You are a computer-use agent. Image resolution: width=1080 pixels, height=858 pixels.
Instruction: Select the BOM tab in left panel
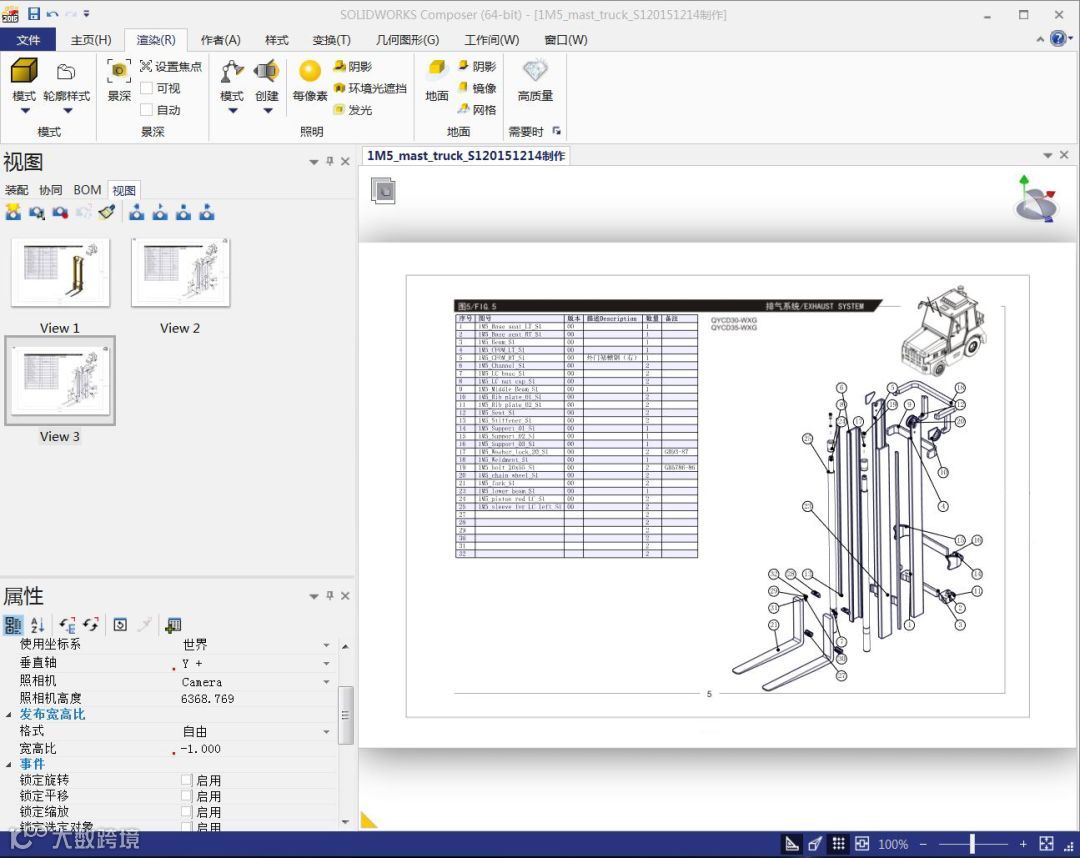pos(87,190)
